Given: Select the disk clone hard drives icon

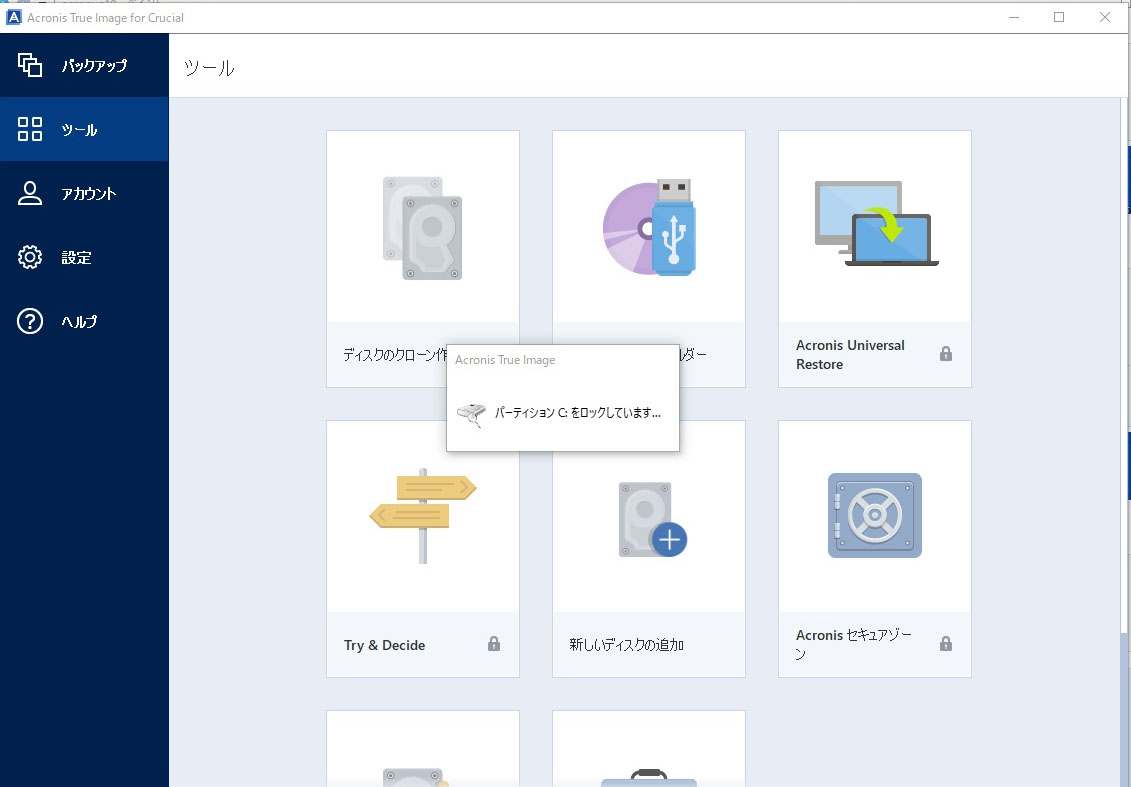Looking at the screenshot, I should 423,228.
